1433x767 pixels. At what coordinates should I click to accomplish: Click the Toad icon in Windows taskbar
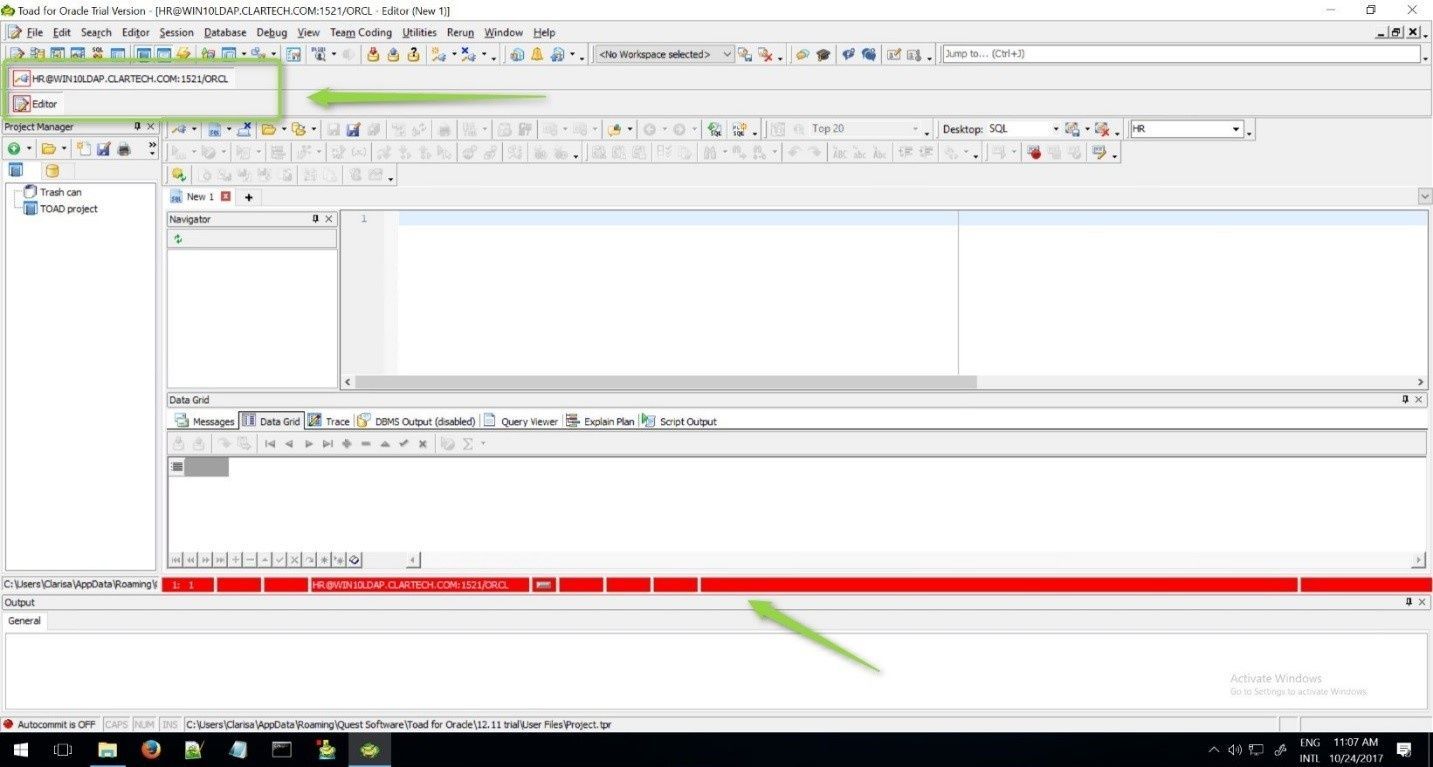[x=370, y=749]
